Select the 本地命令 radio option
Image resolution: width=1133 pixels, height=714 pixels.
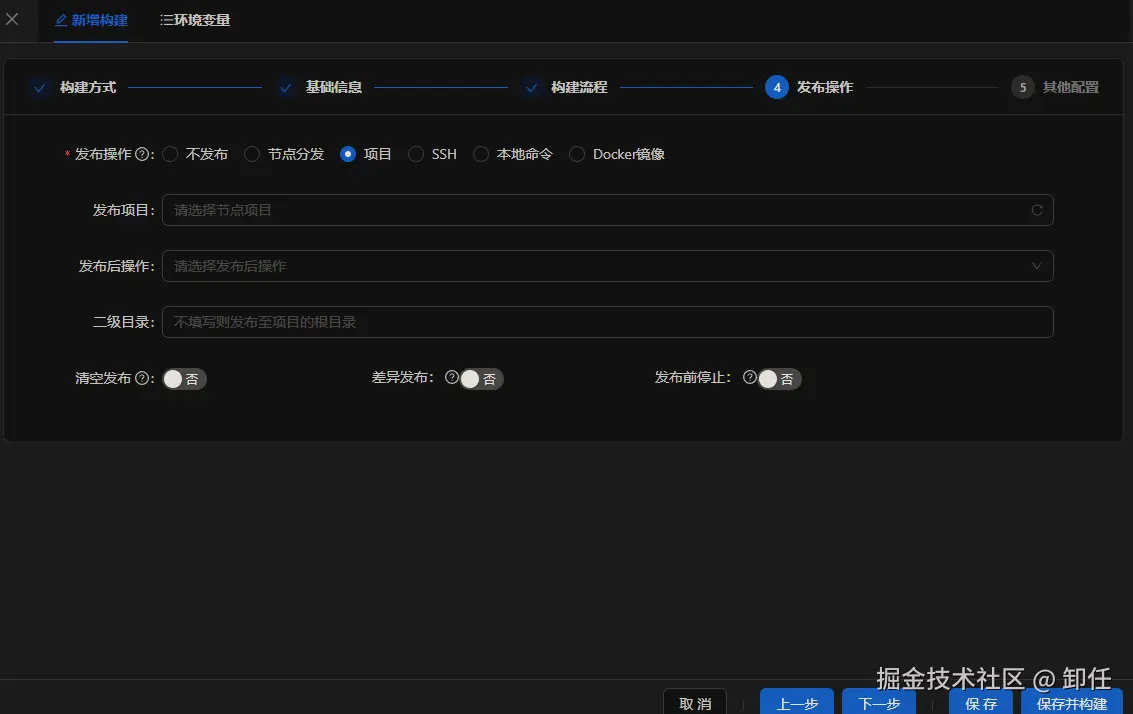pos(513,154)
